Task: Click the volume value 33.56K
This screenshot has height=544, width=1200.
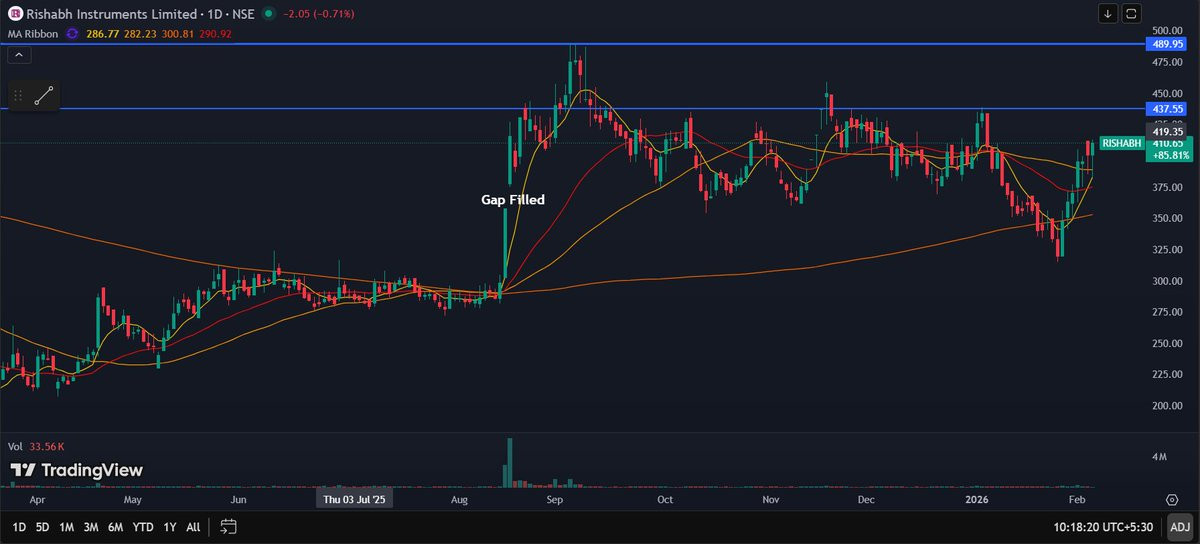Action: pos(47,447)
